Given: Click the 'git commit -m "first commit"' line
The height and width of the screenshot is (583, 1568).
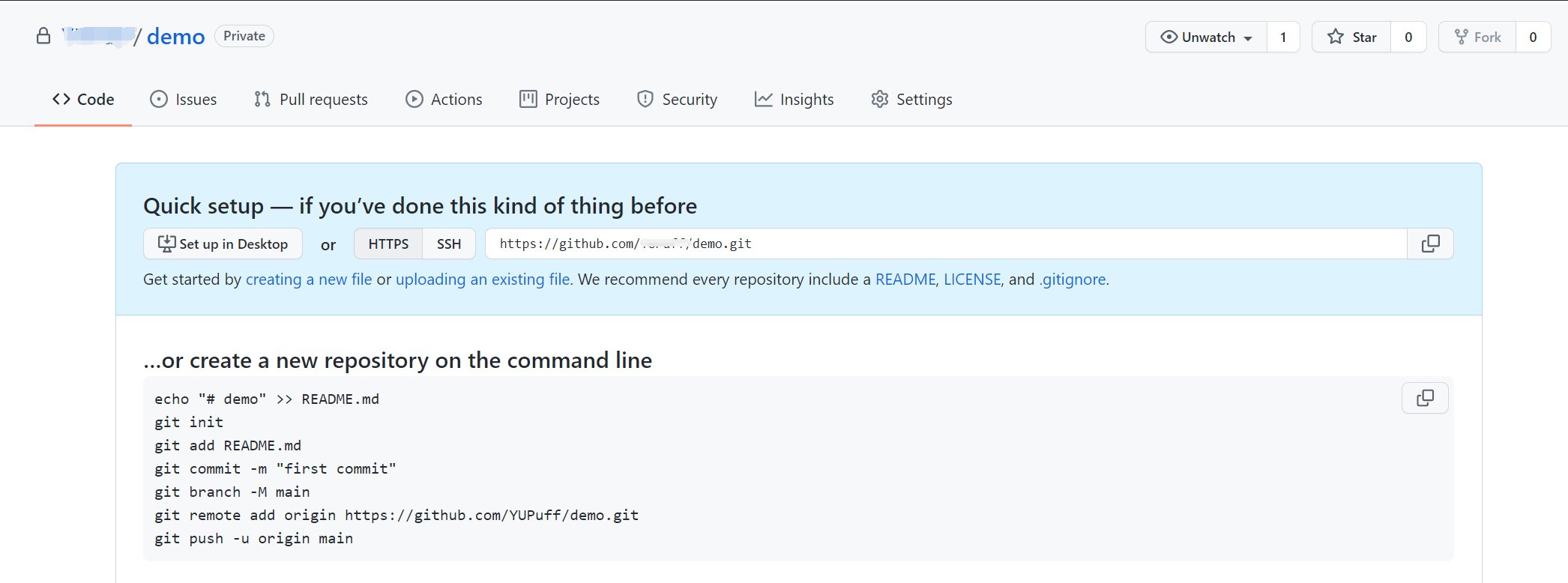Looking at the screenshot, I should pos(275,468).
